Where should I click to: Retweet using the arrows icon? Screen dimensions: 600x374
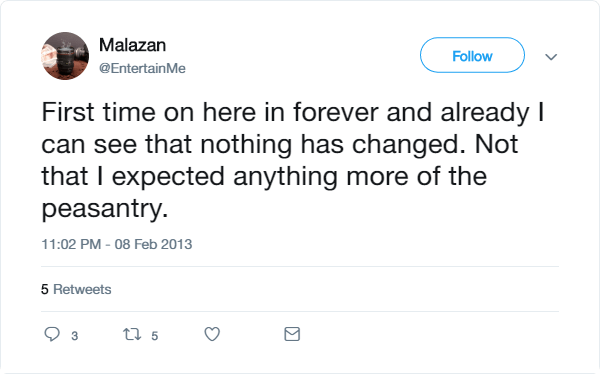(132, 334)
